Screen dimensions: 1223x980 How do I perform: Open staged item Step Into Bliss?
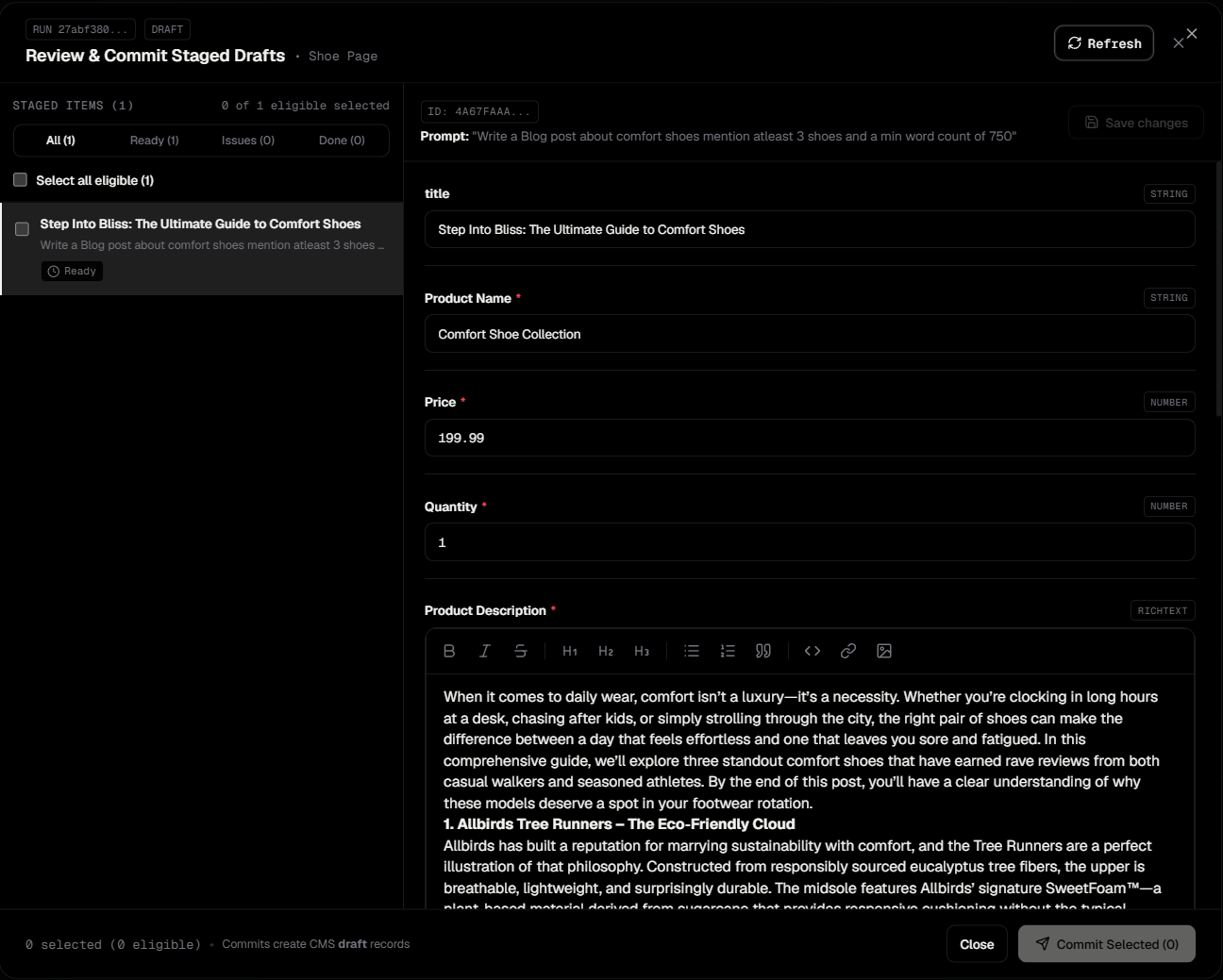click(202, 249)
